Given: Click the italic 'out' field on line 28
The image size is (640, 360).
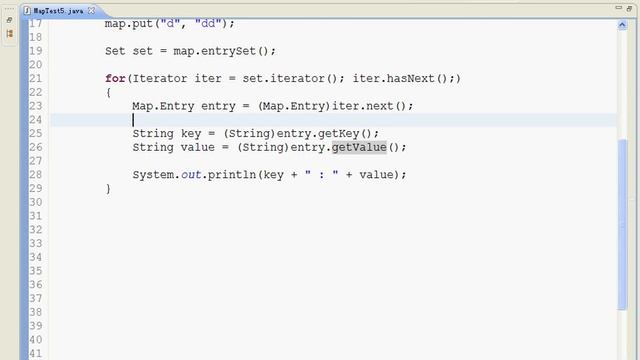Looking at the screenshot, I should 191,175.
